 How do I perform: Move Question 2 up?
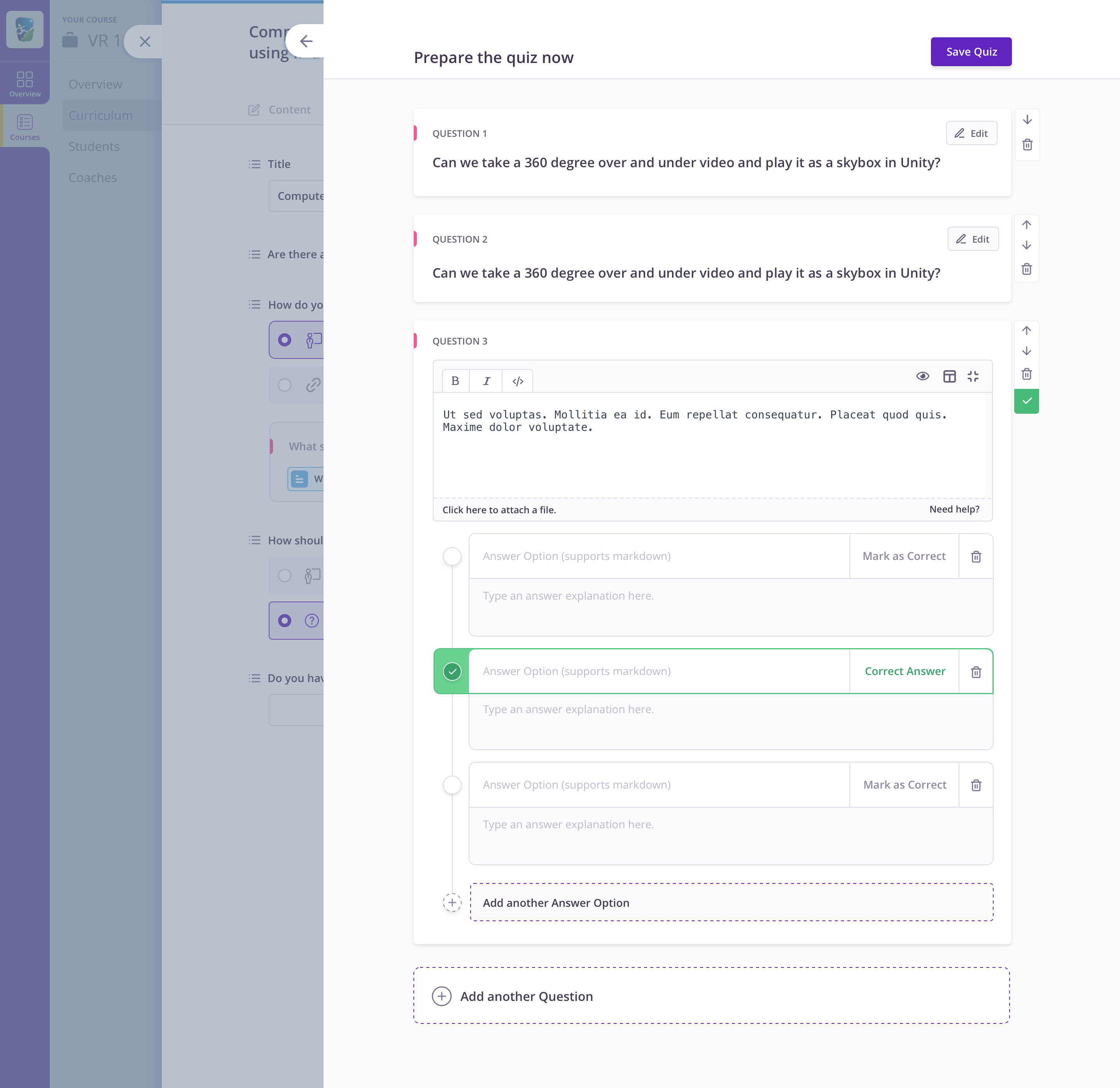[1026, 225]
